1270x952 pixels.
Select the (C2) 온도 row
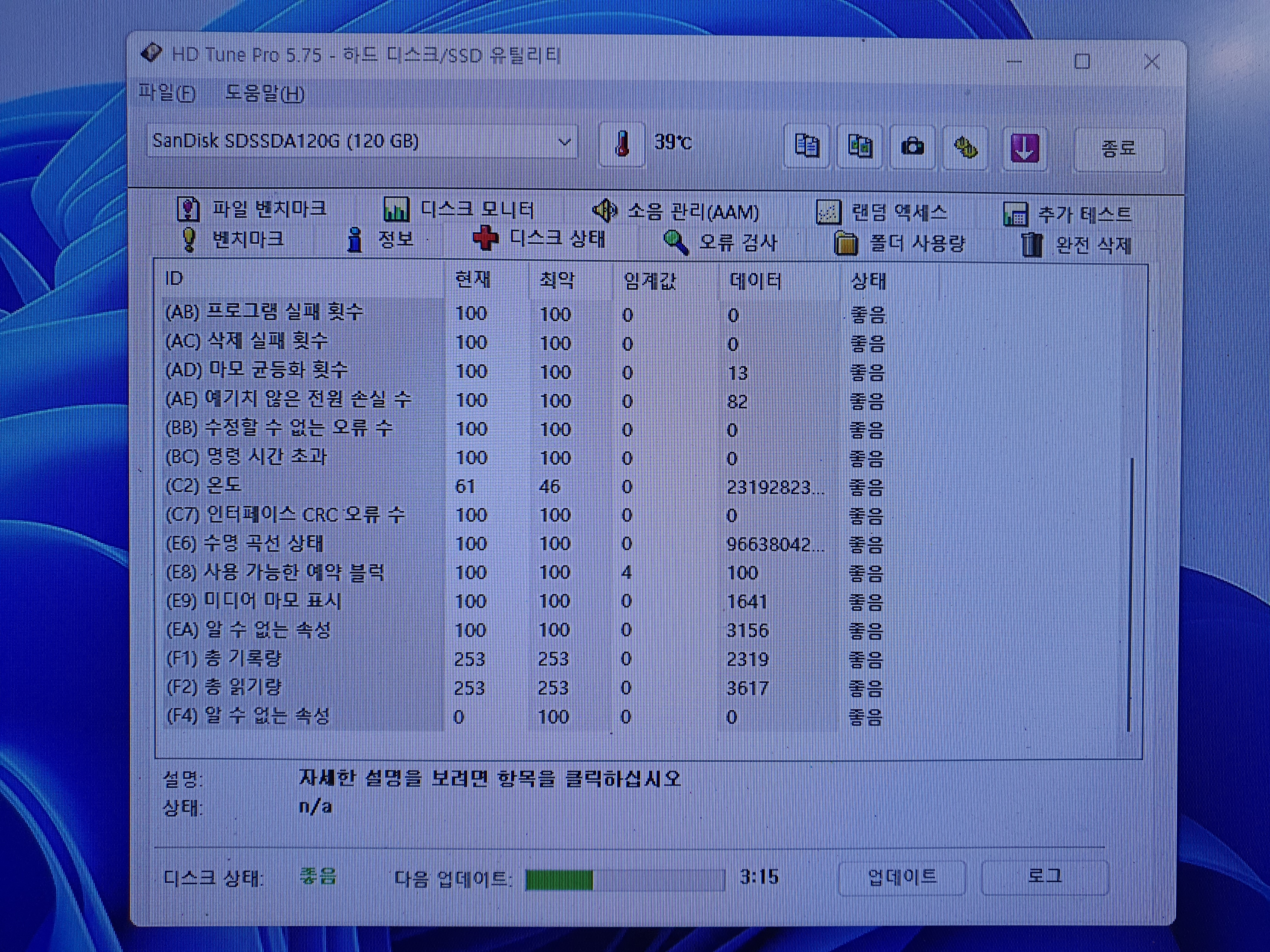point(525,486)
